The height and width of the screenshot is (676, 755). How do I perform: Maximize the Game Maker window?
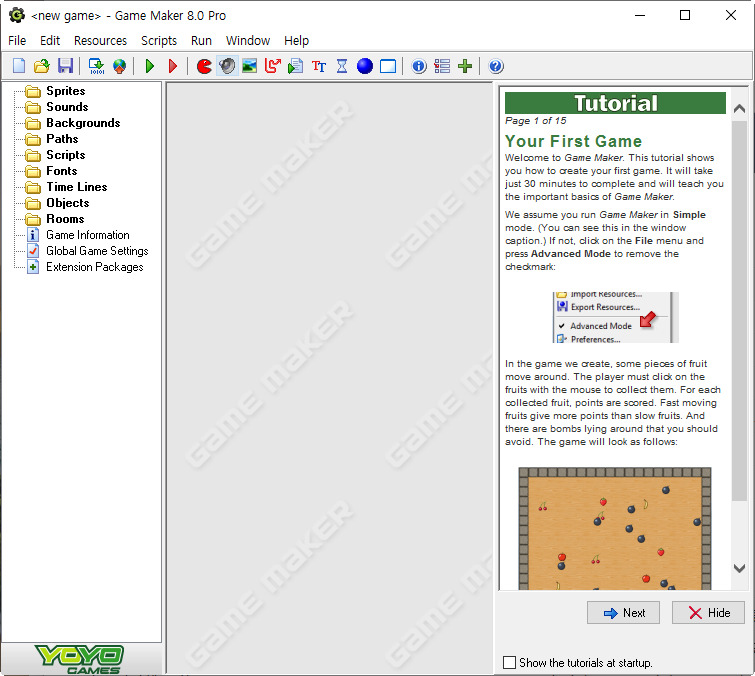685,15
